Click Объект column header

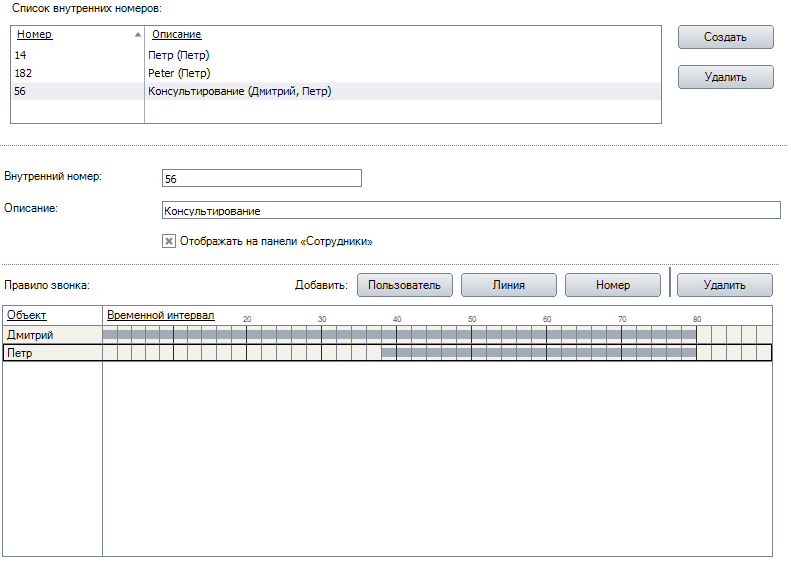pos(27,315)
